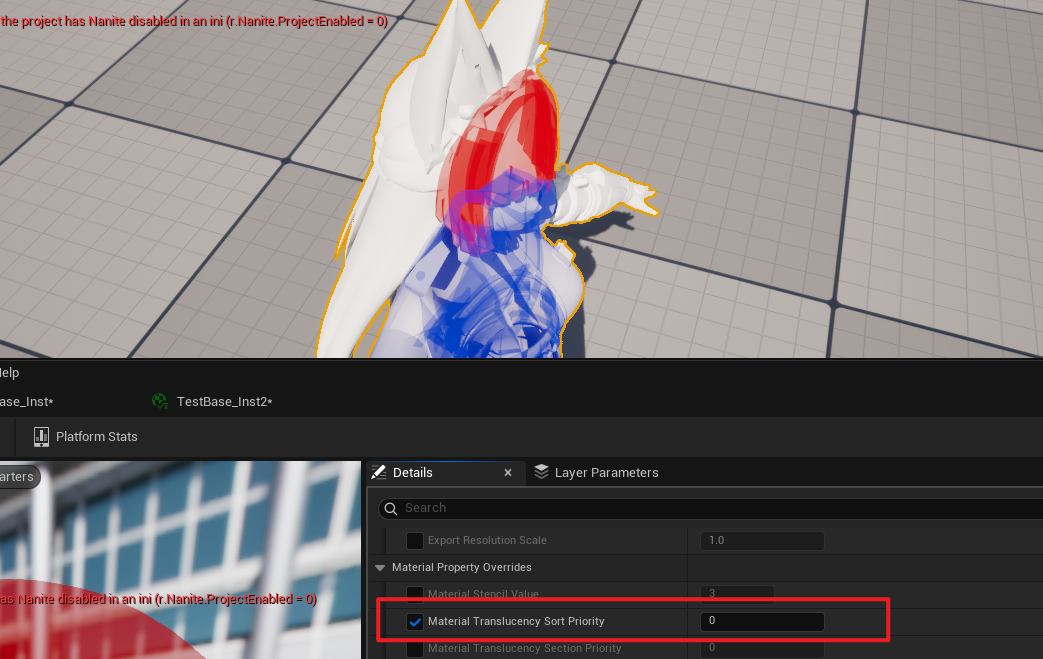1043x659 pixels.
Task: Uncheck Material Translucency Sort Priority override
Action: [415, 622]
